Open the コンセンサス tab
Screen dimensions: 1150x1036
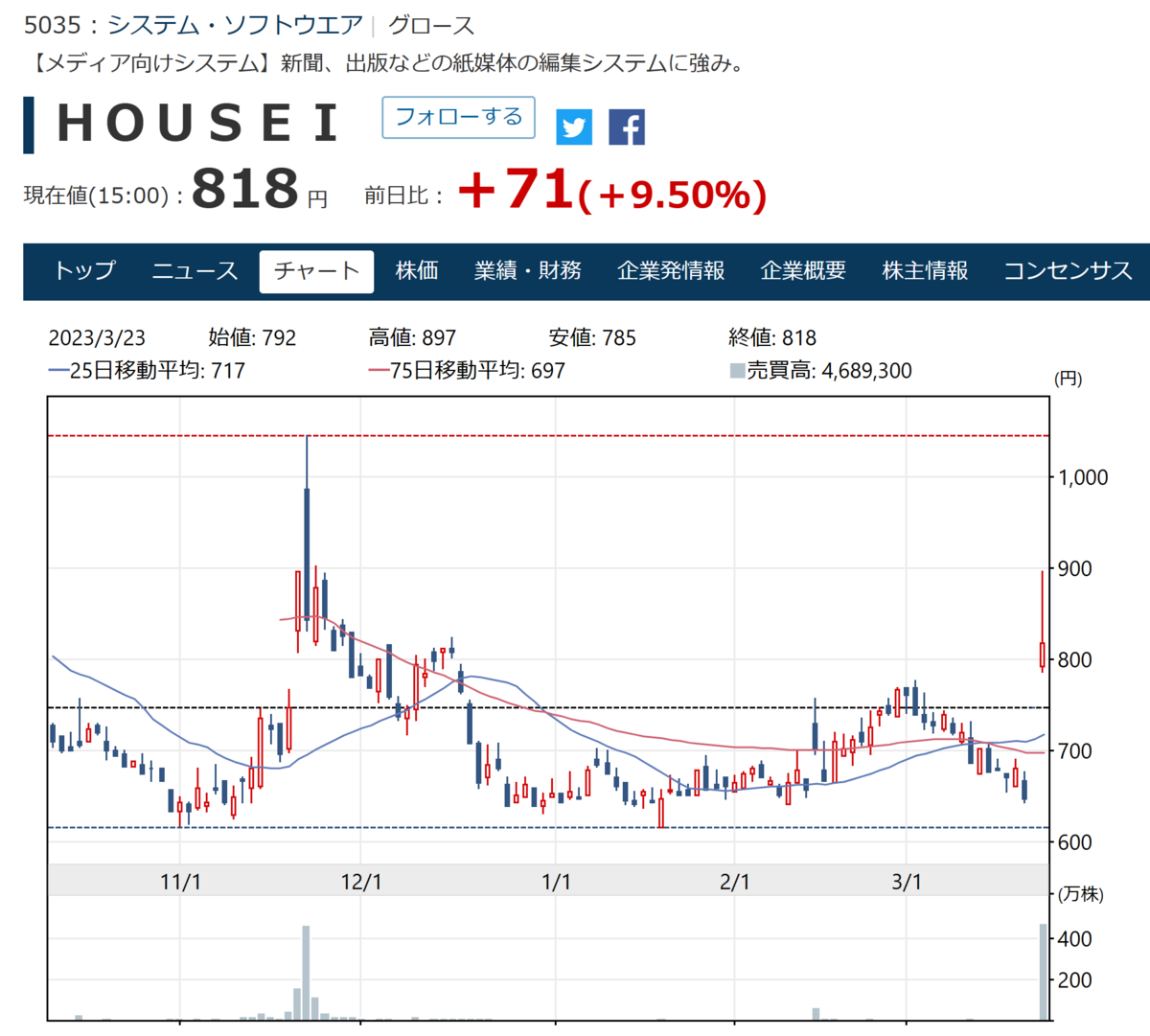(x=1068, y=271)
